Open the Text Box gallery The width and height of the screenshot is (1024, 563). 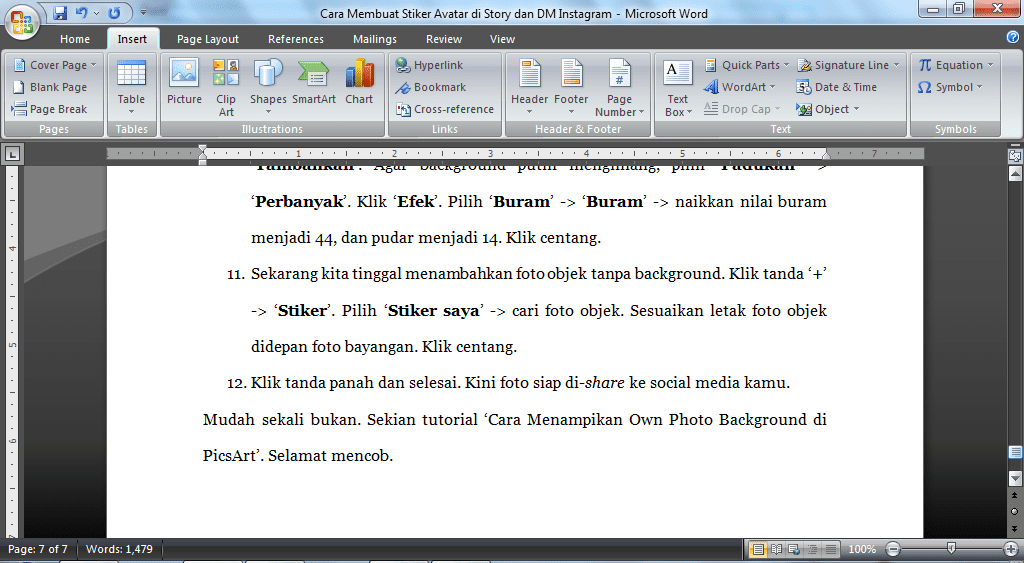click(x=678, y=87)
